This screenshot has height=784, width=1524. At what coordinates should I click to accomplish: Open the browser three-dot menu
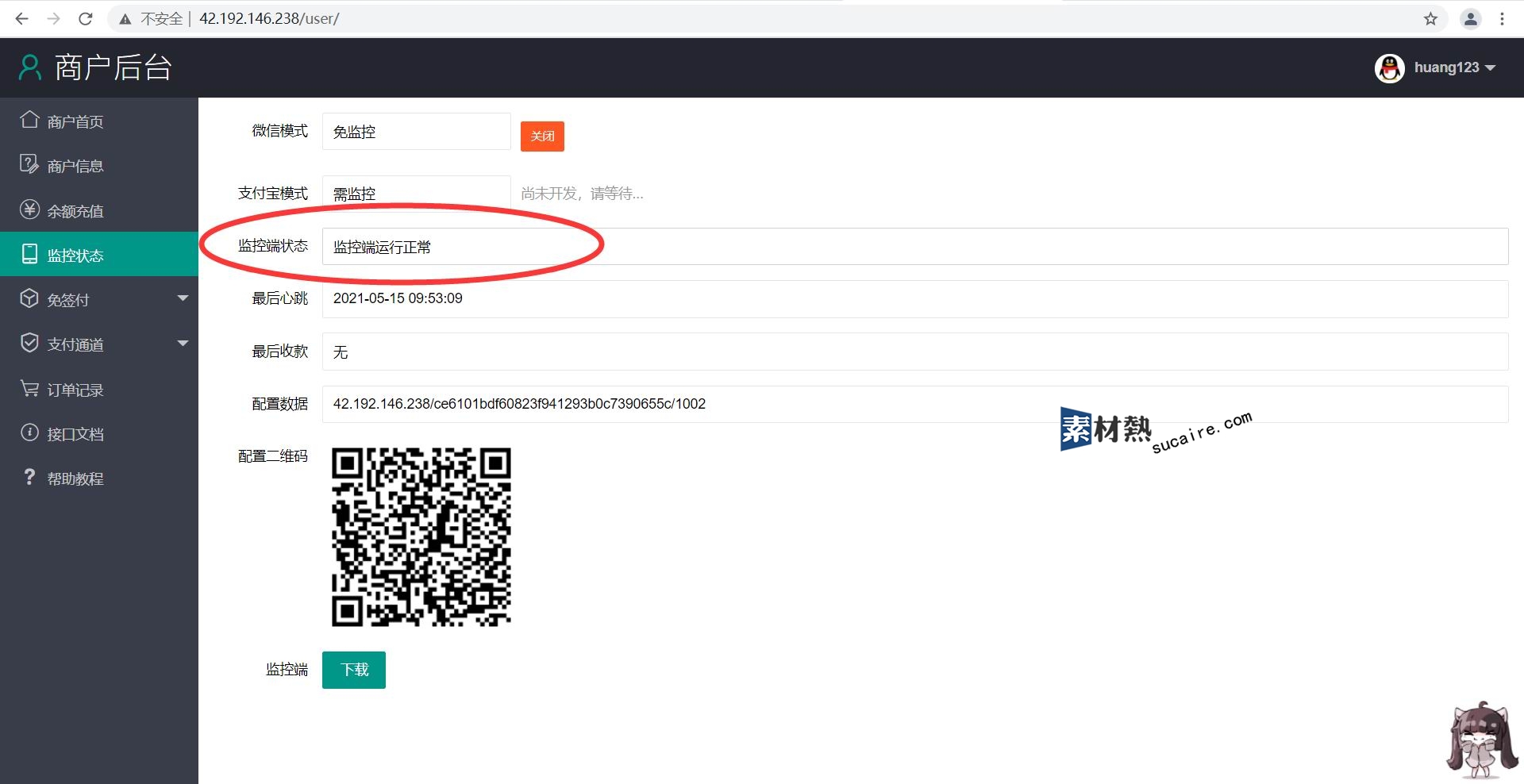coord(1502,19)
